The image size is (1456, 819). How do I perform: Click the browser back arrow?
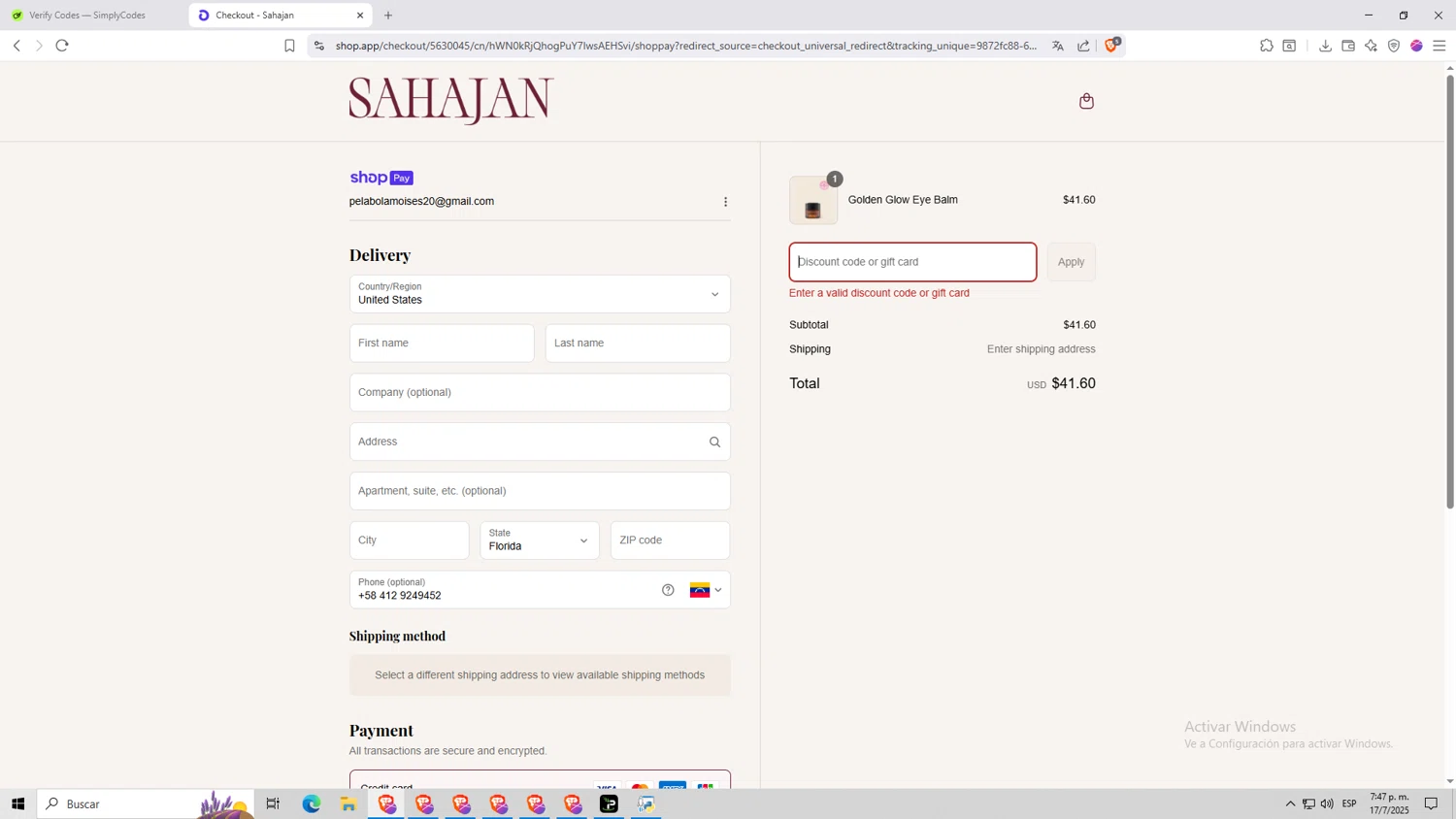[x=17, y=46]
